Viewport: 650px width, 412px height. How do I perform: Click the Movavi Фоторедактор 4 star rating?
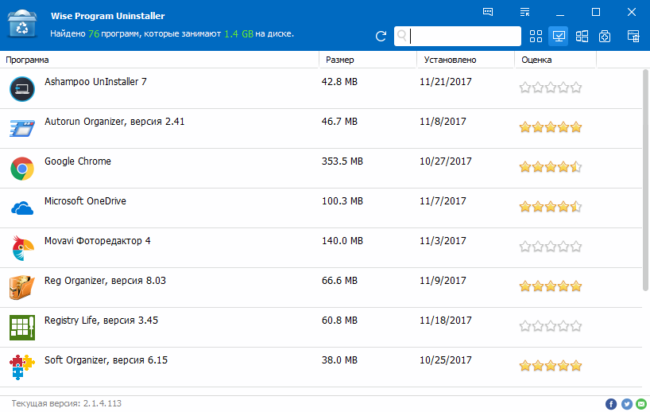551,247
